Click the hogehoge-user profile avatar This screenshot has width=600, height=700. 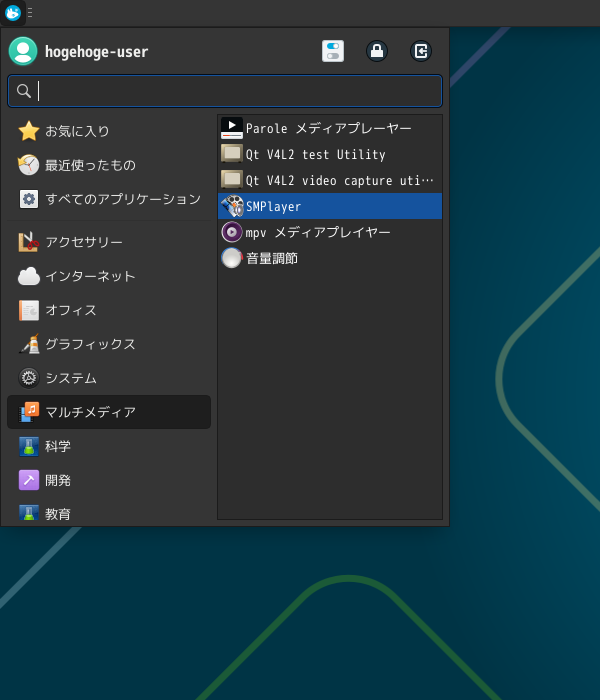23,51
